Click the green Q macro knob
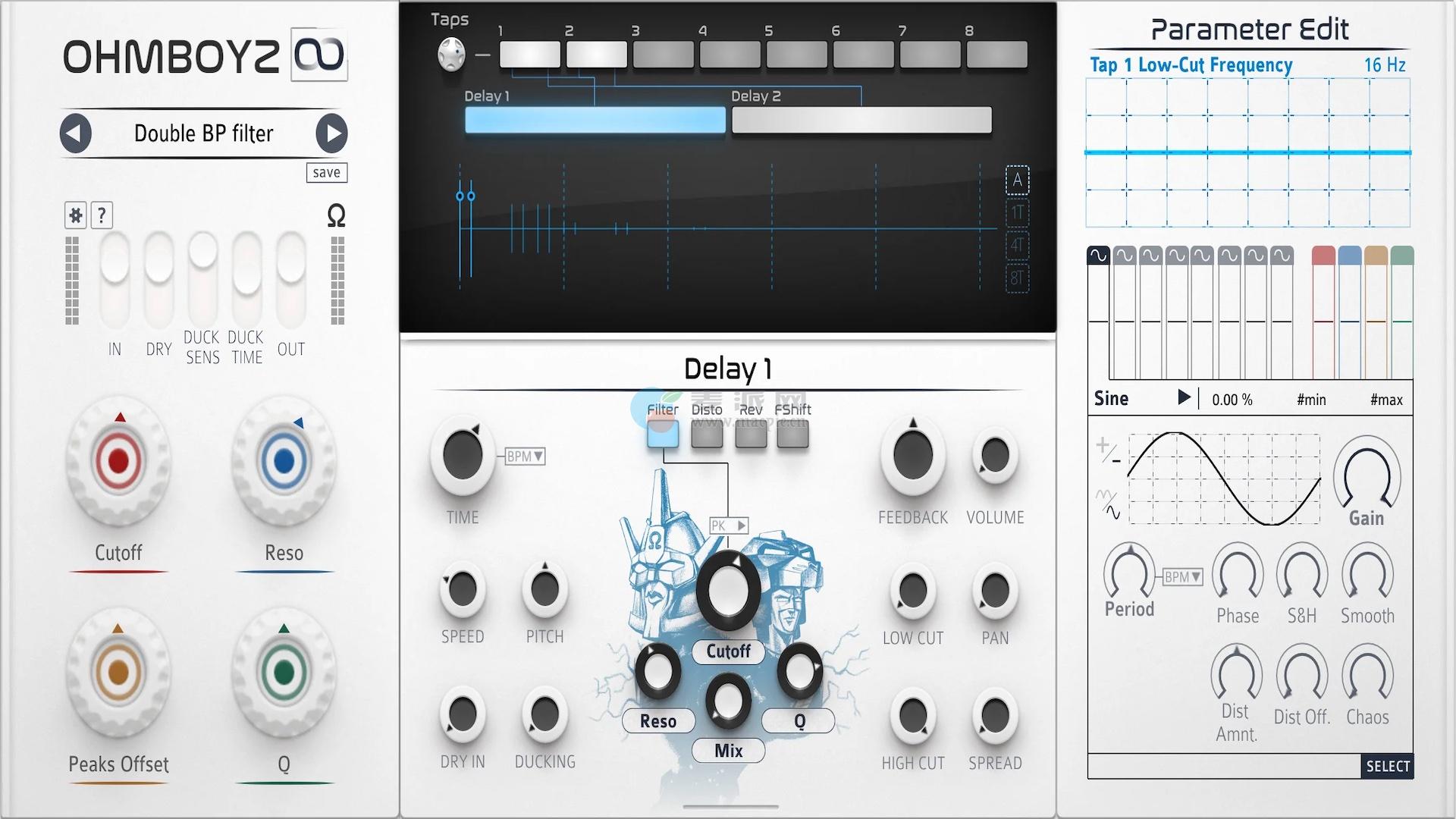 tap(284, 672)
